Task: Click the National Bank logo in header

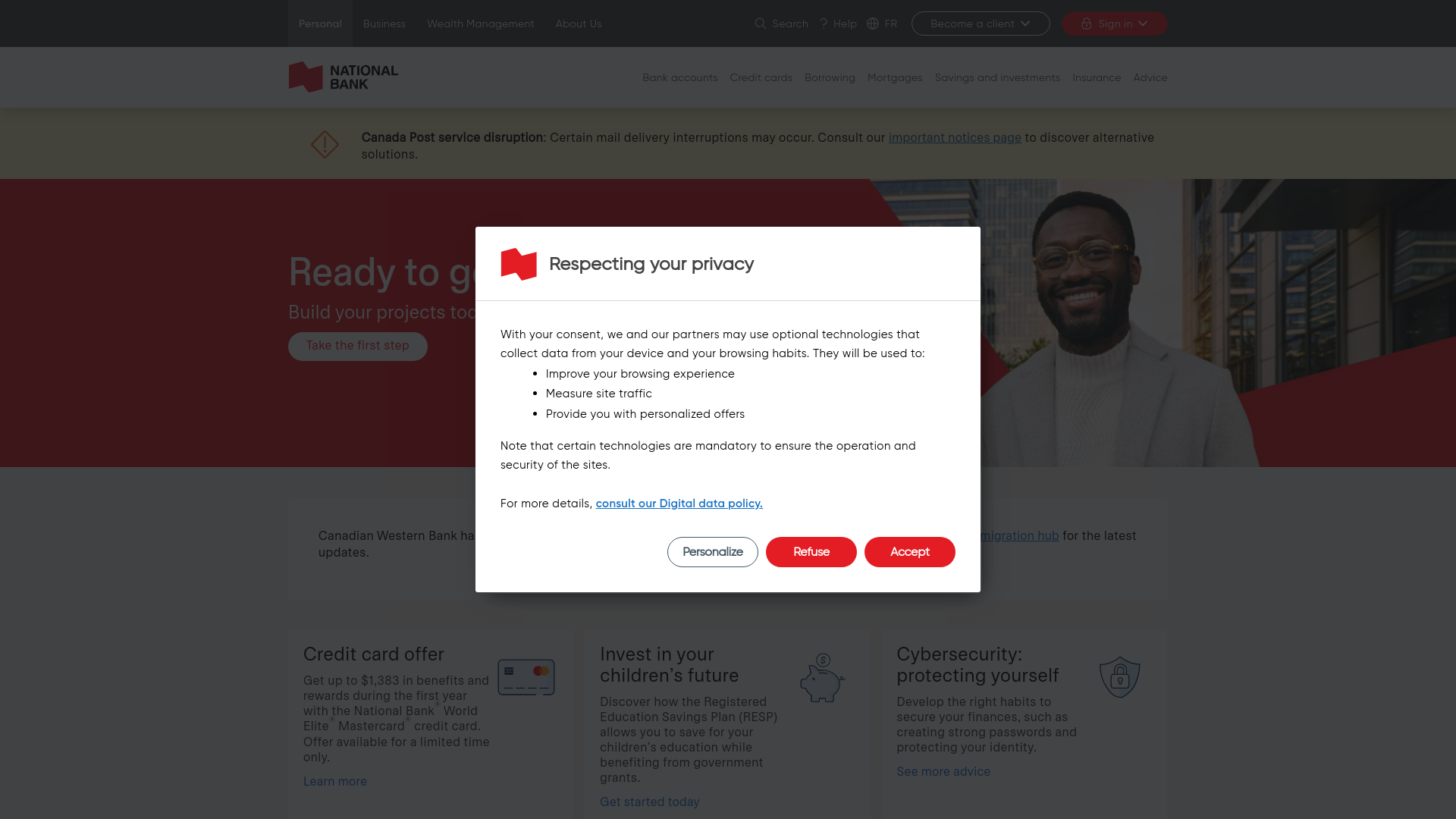Action: point(343,77)
